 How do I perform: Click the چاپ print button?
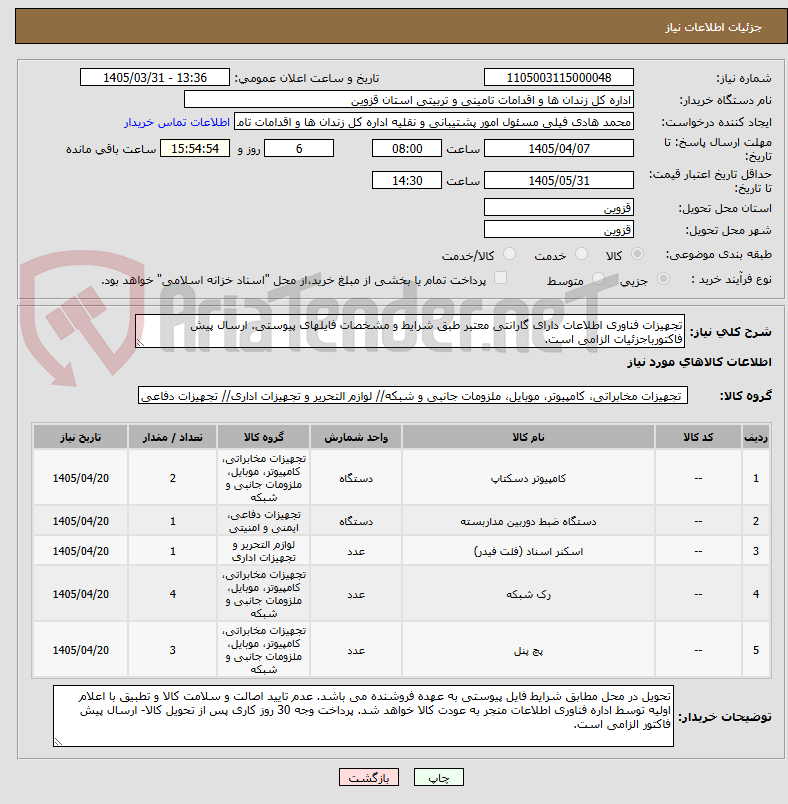point(439,777)
